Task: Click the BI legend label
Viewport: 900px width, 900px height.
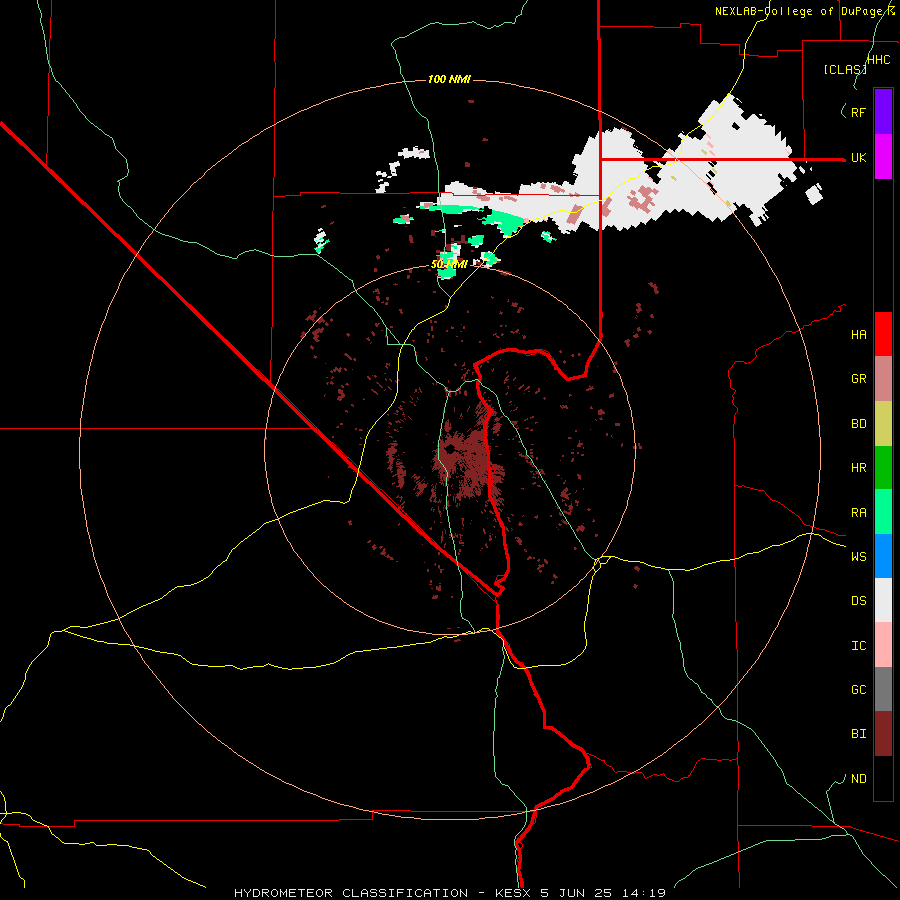Action: (858, 734)
